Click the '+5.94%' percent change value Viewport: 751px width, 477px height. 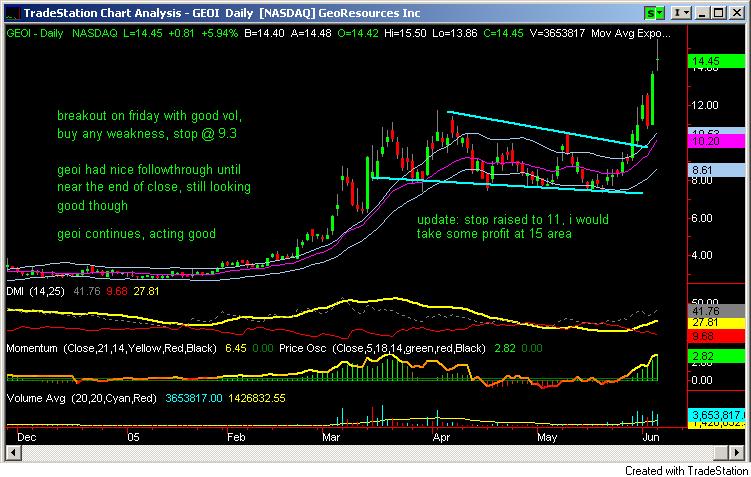pyautogui.click(x=219, y=34)
